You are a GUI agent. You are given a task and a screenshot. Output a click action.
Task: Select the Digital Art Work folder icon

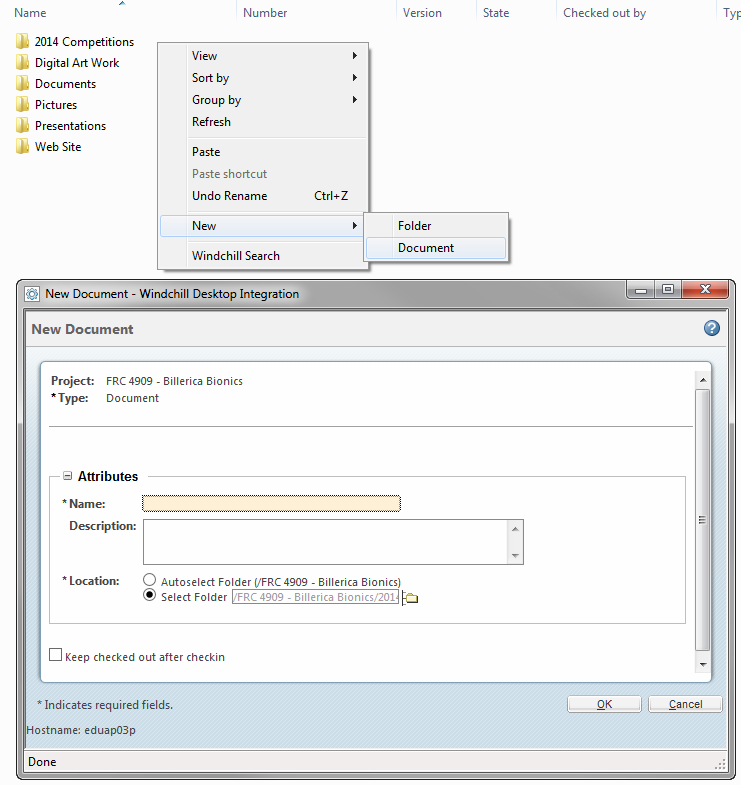click(22, 62)
